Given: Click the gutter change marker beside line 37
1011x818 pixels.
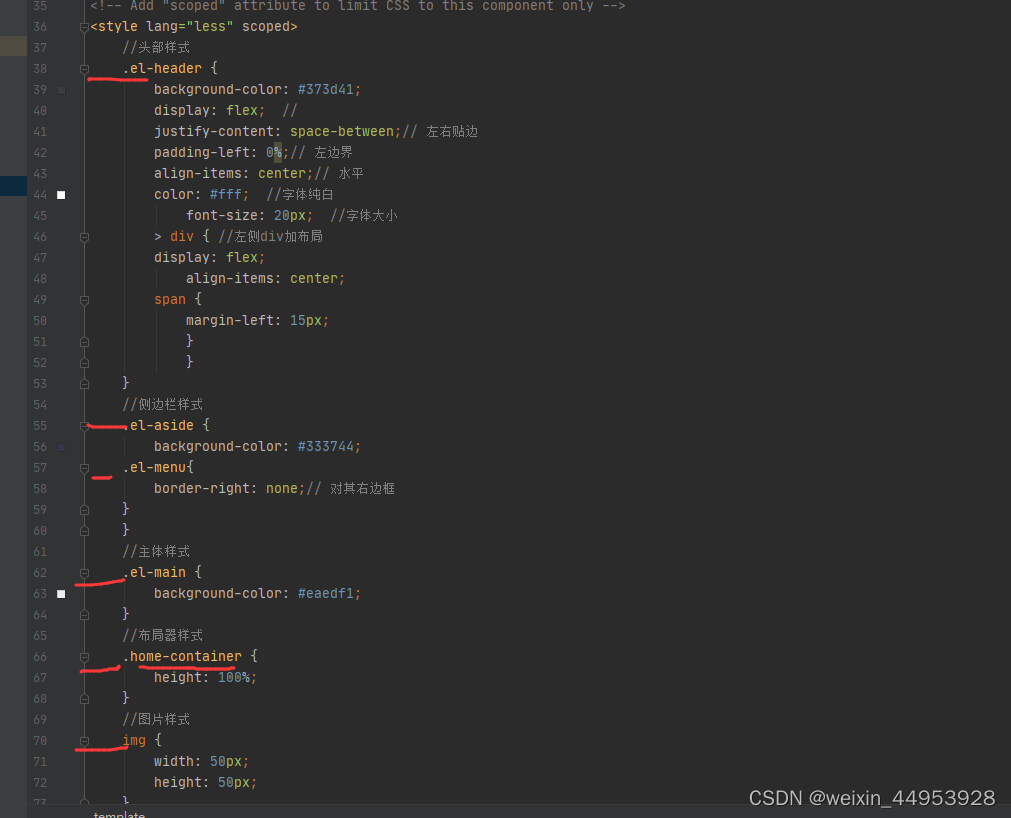Looking at the screenshot, I should point(10,47).
